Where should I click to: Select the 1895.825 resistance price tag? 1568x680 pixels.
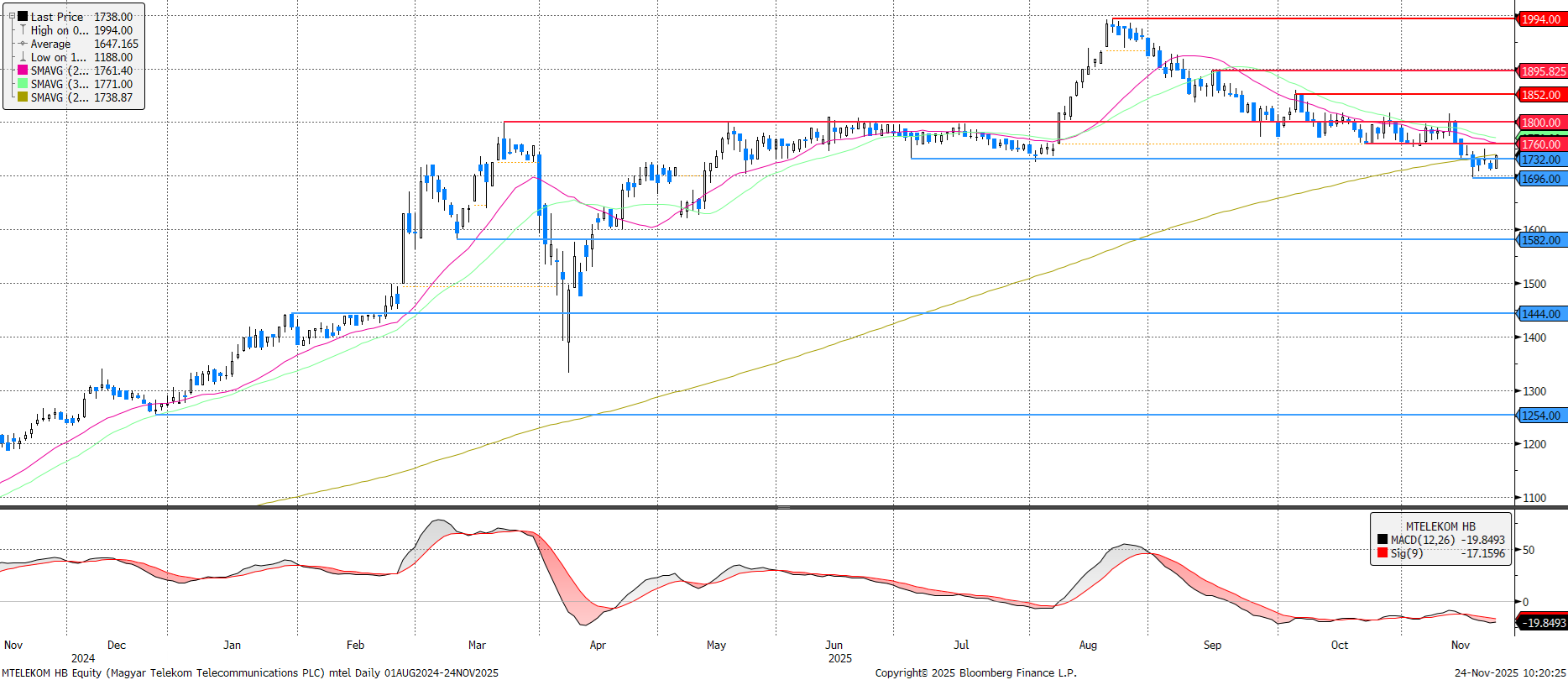pyautogui.click(x=1543, y=71)
